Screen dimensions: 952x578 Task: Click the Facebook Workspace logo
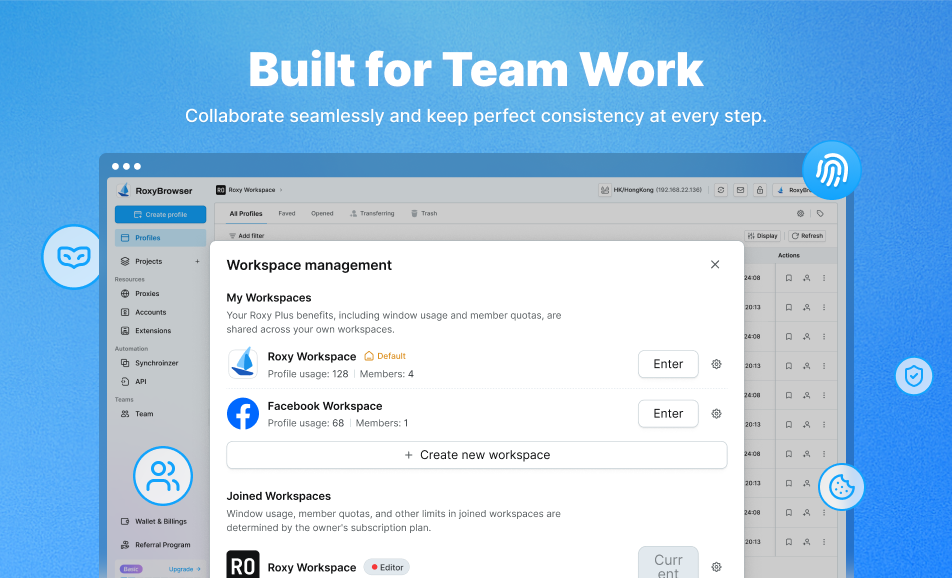(243, 413)
